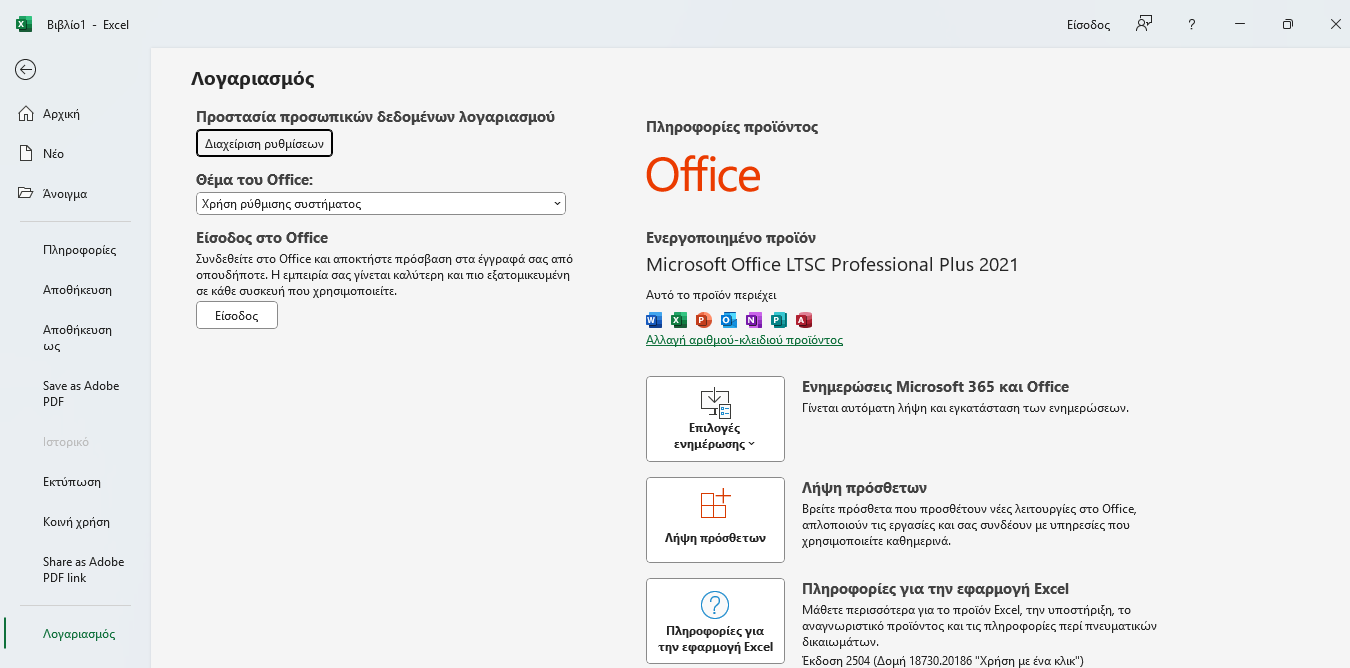
Task: Open the Office theme dropdown
Action: 381,203
